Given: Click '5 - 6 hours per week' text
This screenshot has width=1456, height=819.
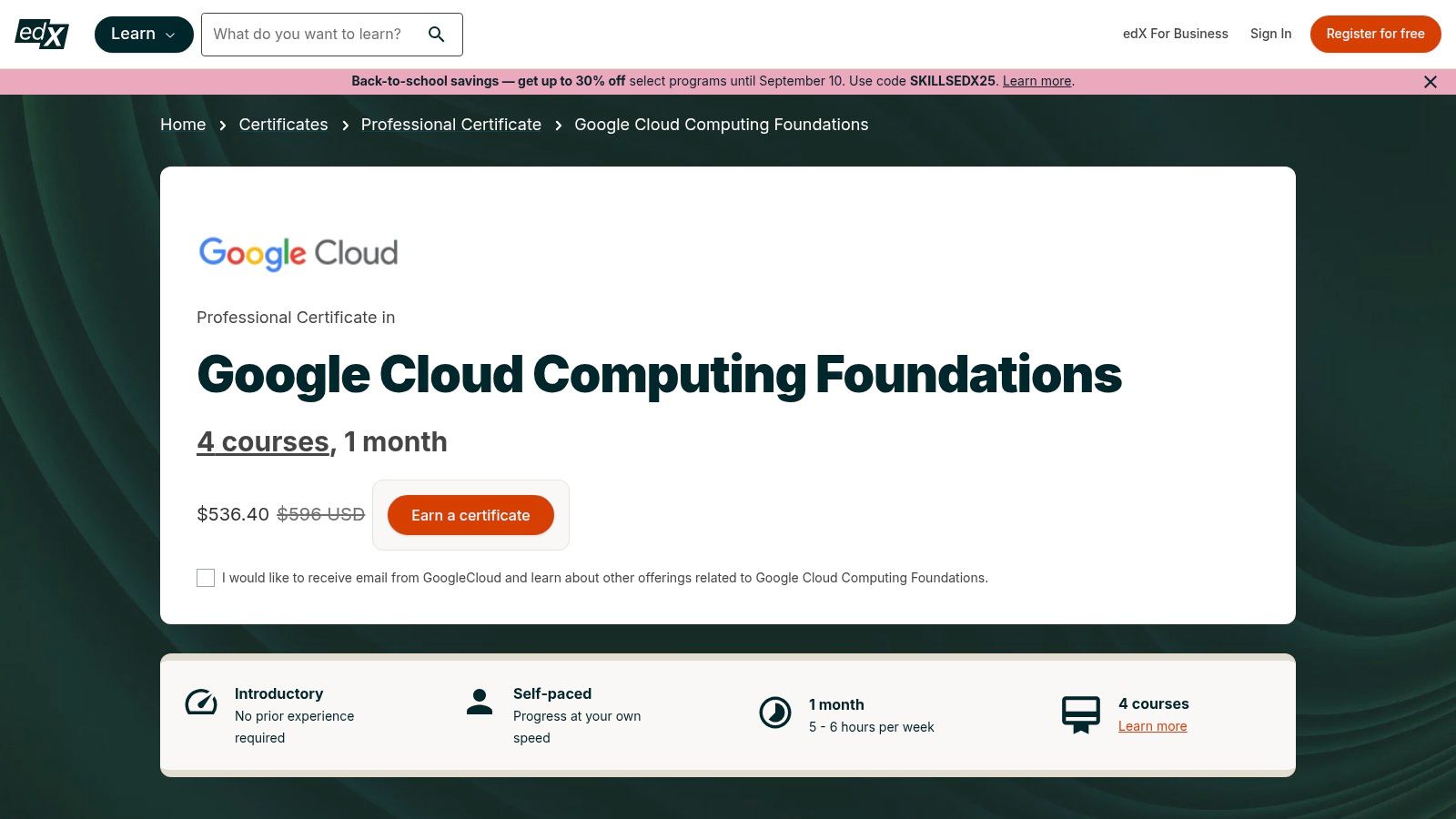Looking at the screenshot, I should pos(871,727).
